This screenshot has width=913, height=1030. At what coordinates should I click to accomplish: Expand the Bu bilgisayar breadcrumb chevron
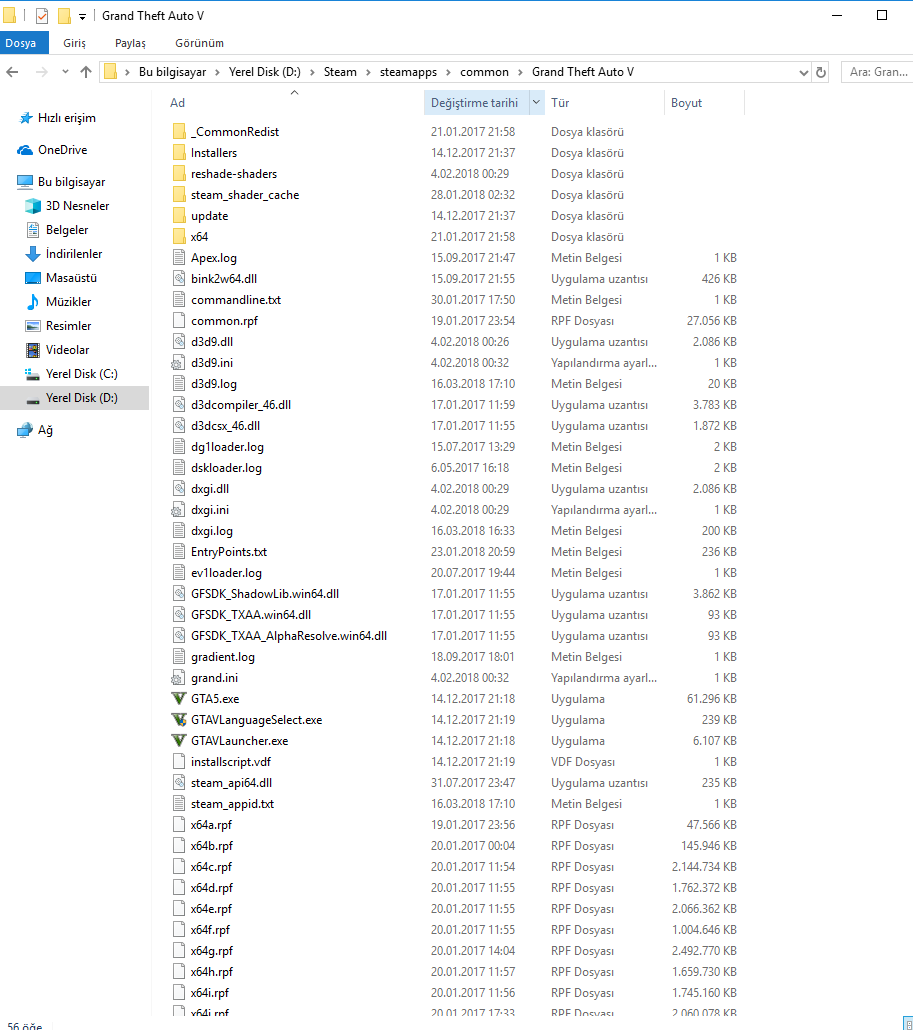217,72
